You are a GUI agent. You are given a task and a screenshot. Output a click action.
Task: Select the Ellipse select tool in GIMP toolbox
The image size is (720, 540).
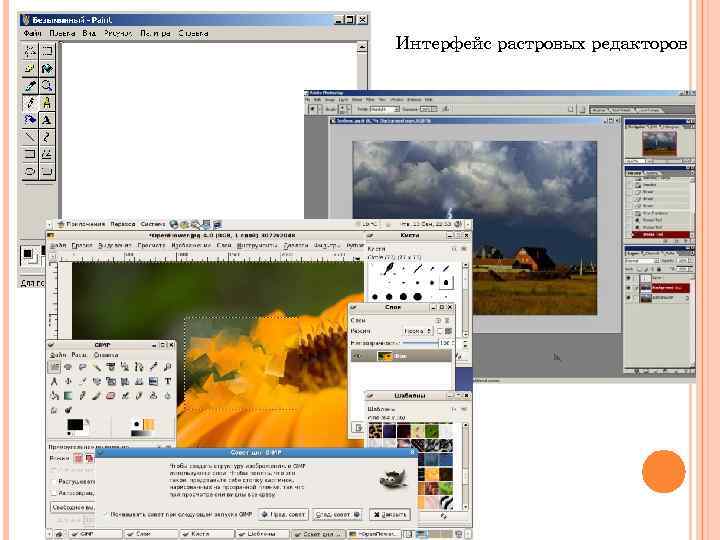[x=68, y=366]
